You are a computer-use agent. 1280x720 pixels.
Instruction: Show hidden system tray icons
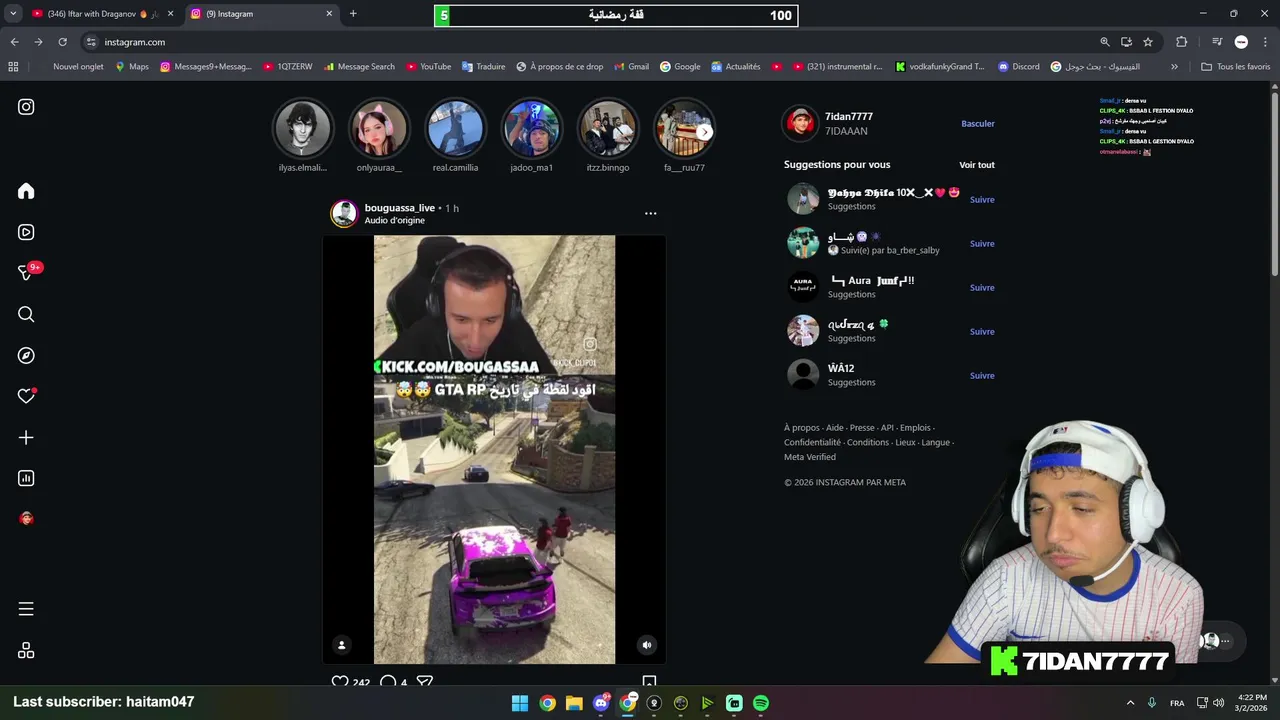pos(1130,703)
